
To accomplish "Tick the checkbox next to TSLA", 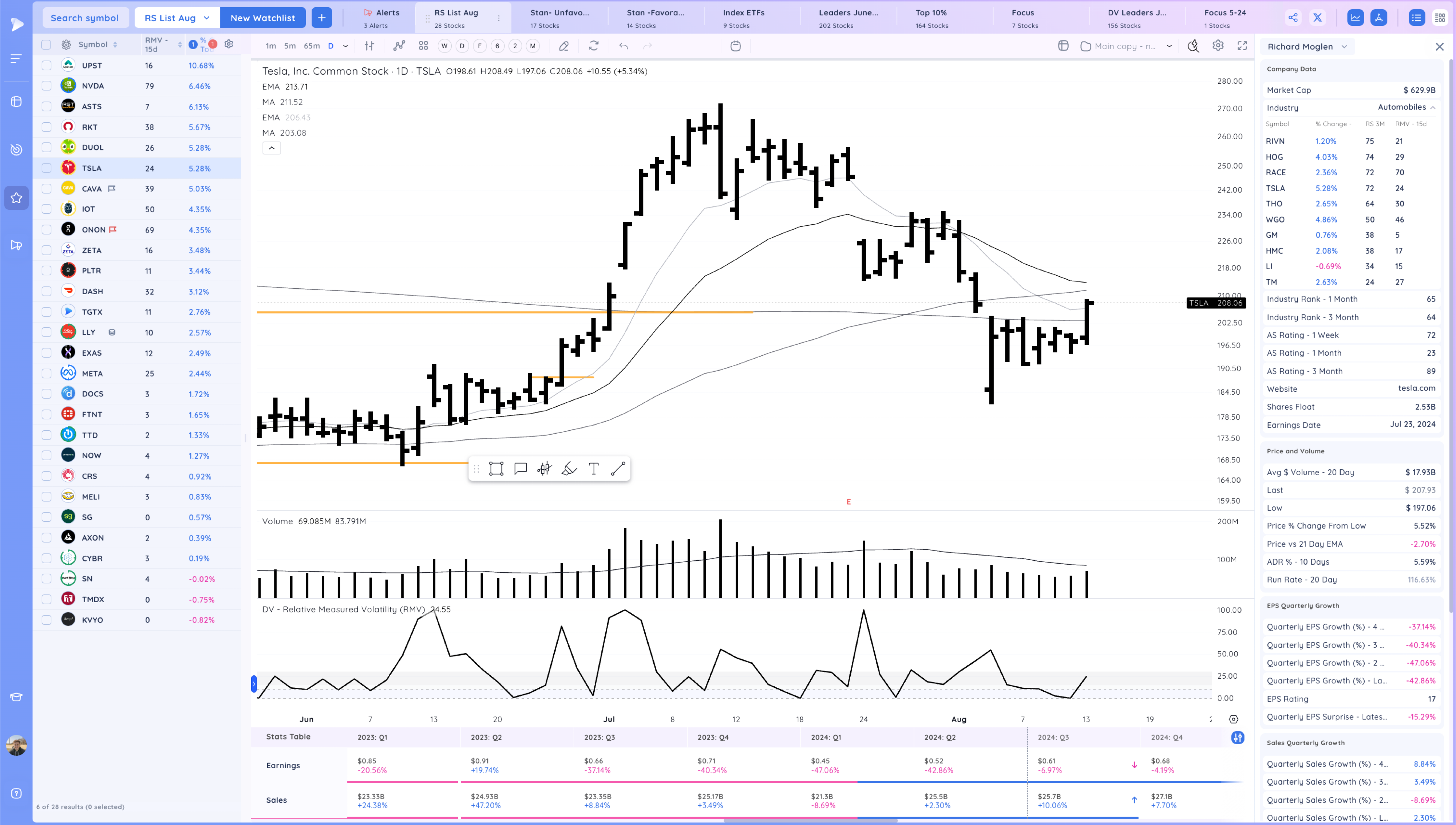I will [x=47, y=168].
